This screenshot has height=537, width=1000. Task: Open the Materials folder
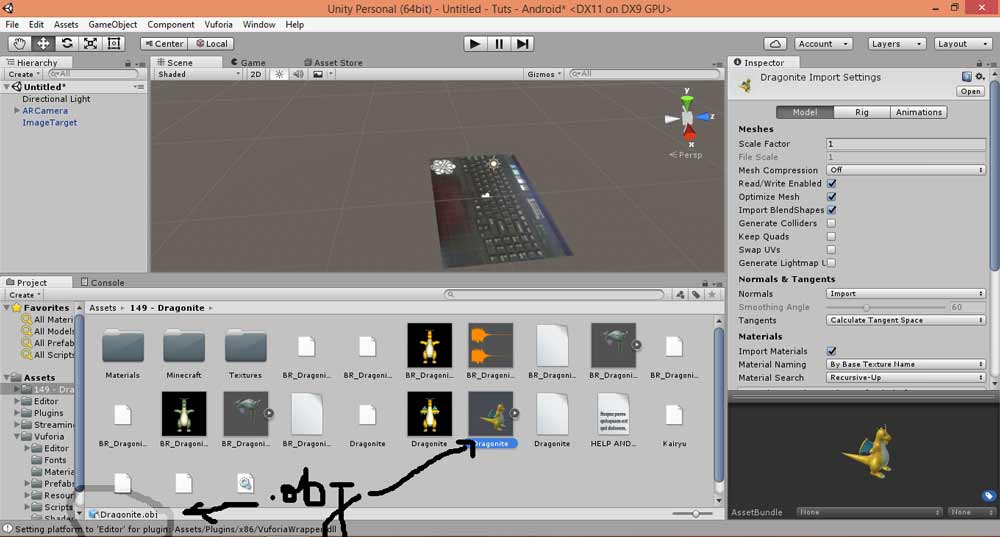click(122, 352)
